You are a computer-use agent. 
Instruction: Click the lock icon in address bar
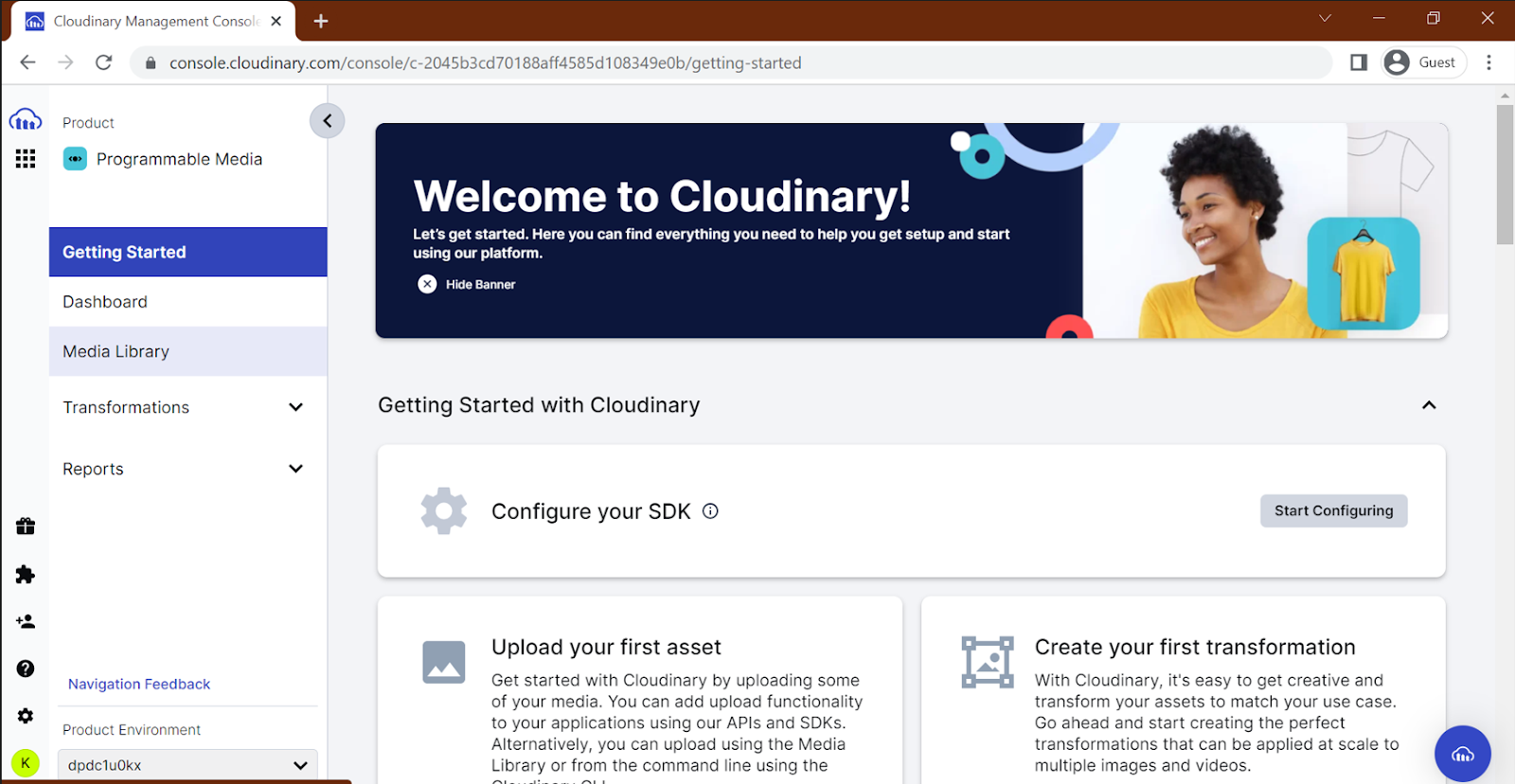coord(150,63)
